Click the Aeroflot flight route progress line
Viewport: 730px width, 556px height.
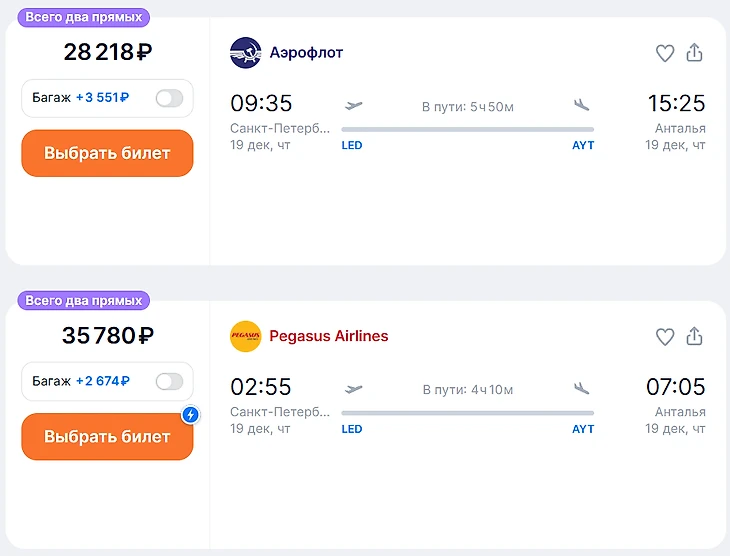pos(467,129)
